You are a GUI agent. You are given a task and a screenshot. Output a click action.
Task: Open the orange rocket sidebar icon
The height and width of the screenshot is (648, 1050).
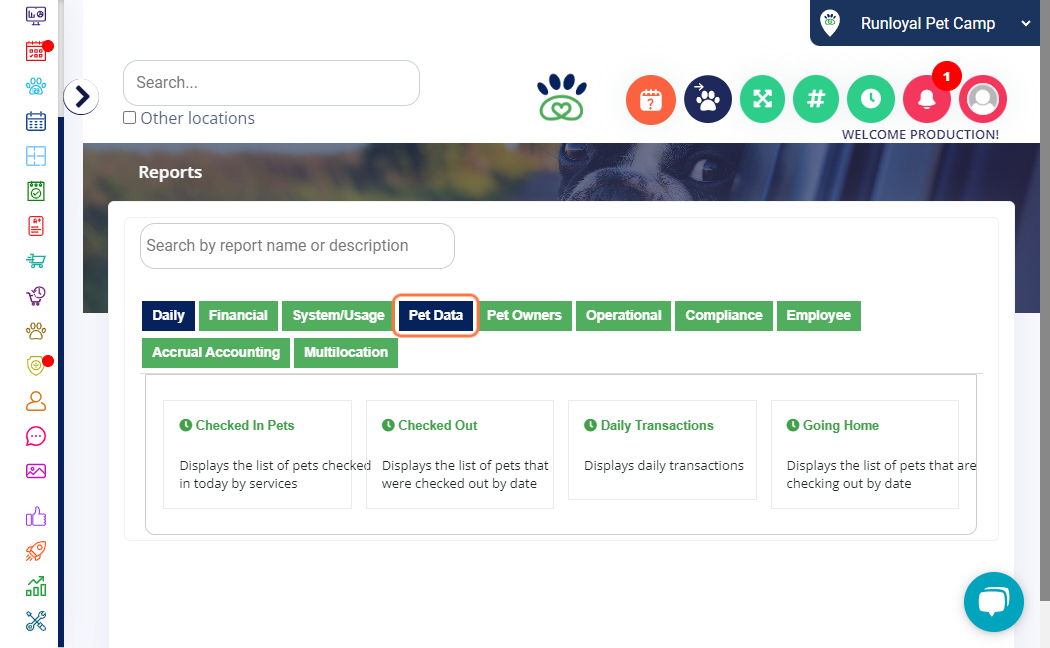[x=35, y=551]
